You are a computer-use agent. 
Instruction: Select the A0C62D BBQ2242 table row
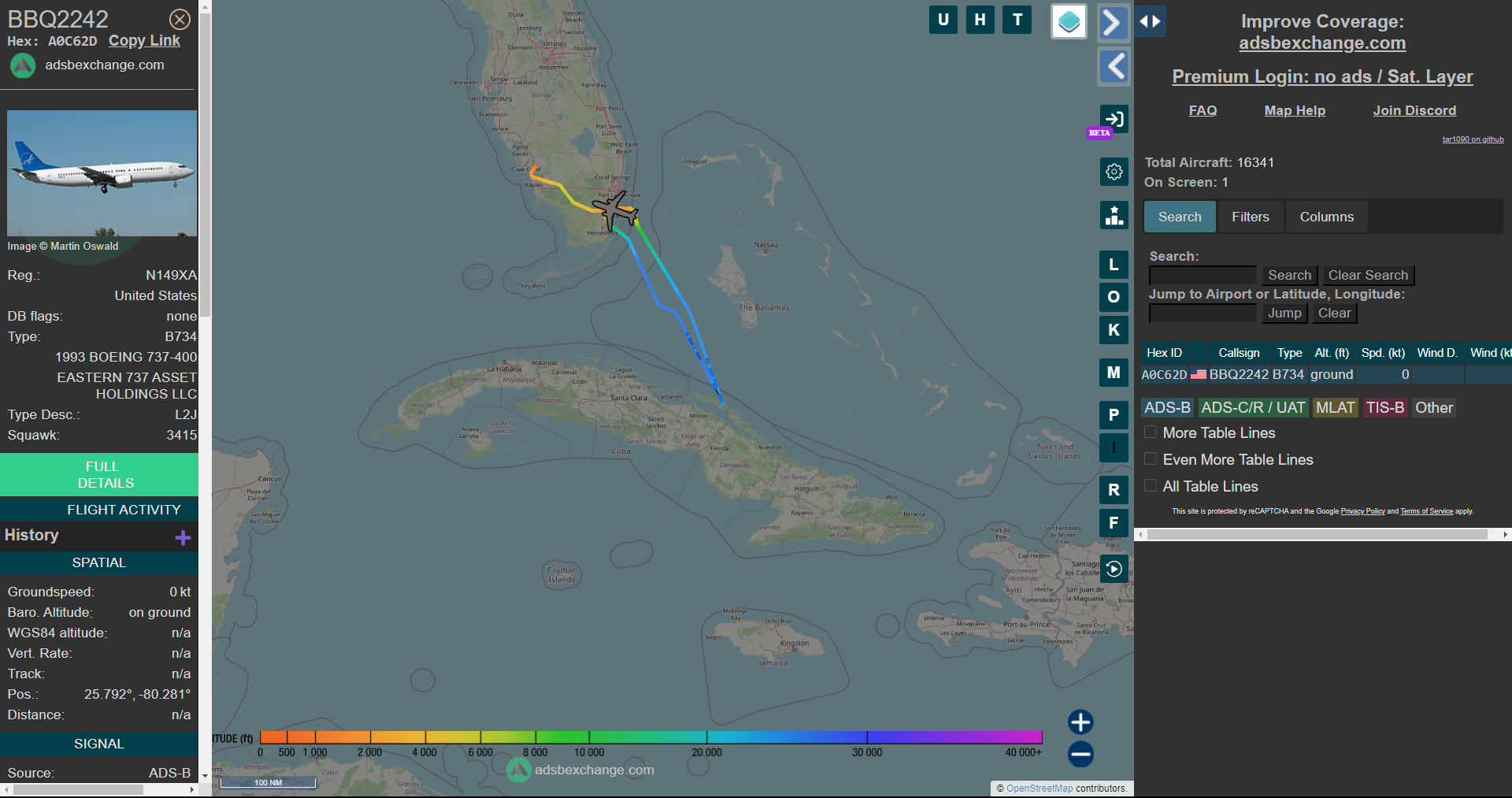(x=1326, y=374)
